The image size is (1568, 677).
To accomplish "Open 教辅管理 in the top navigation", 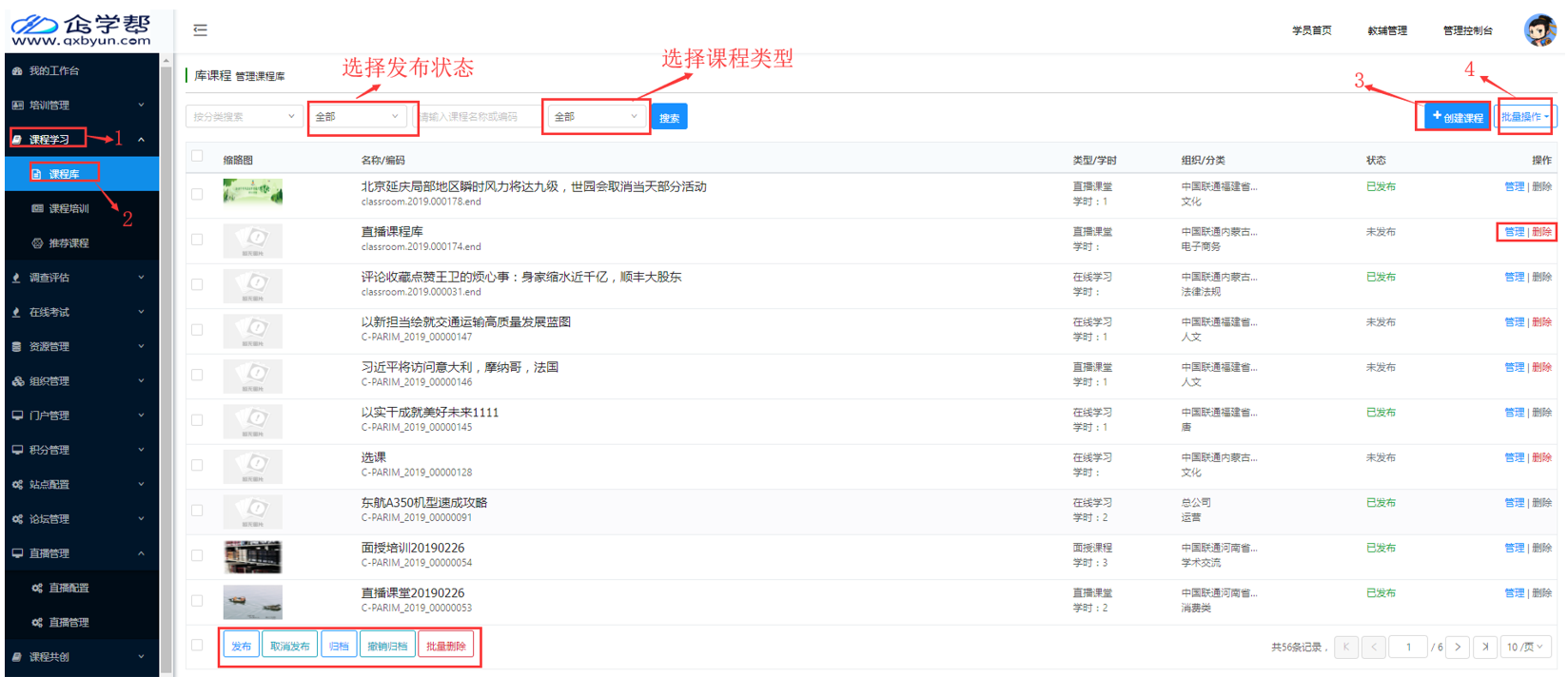I will pyautogui.click(x=1386, y=31).
